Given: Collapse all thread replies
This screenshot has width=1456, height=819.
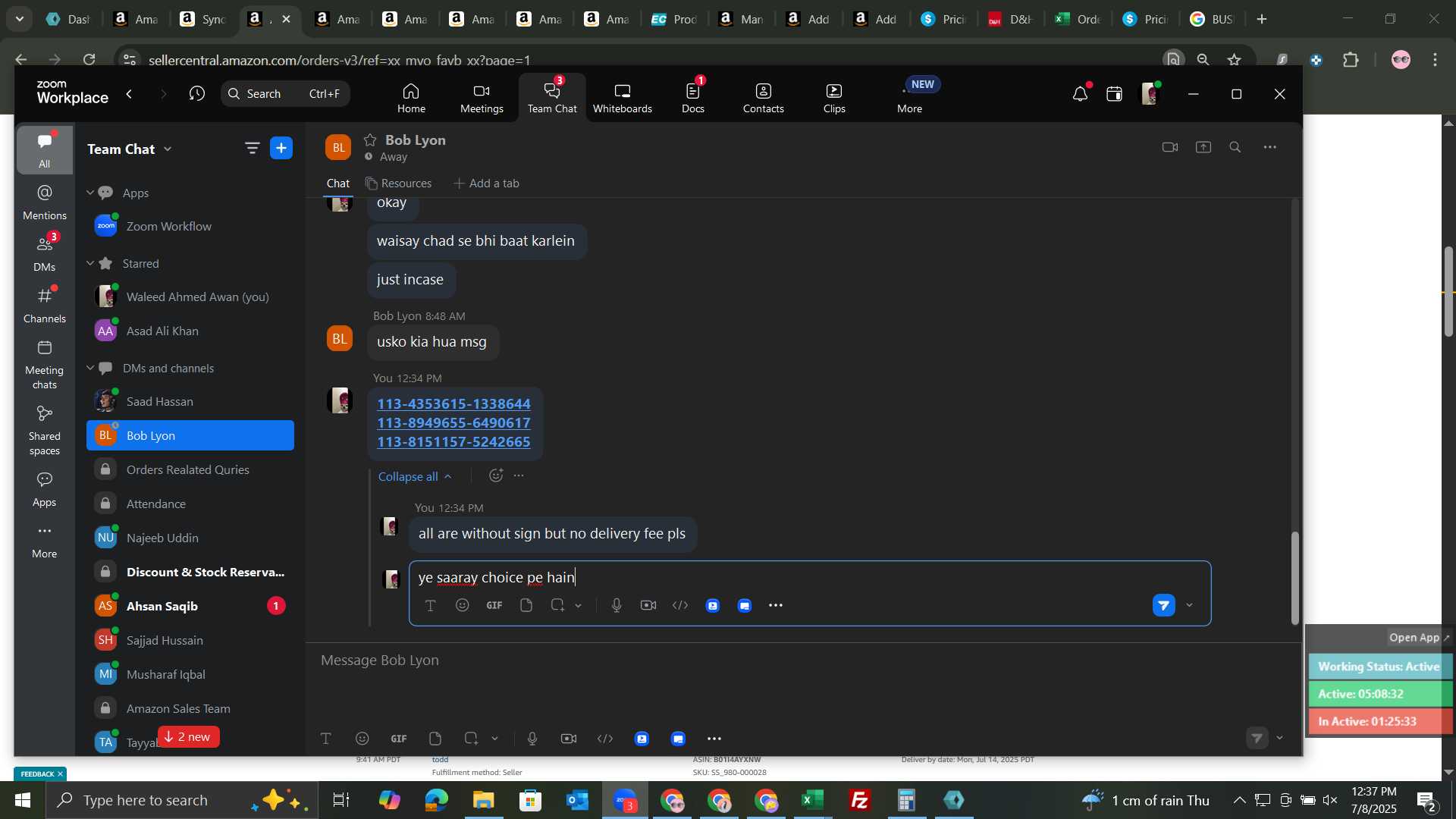Looking at the screenshot, I should coord(415,476).
